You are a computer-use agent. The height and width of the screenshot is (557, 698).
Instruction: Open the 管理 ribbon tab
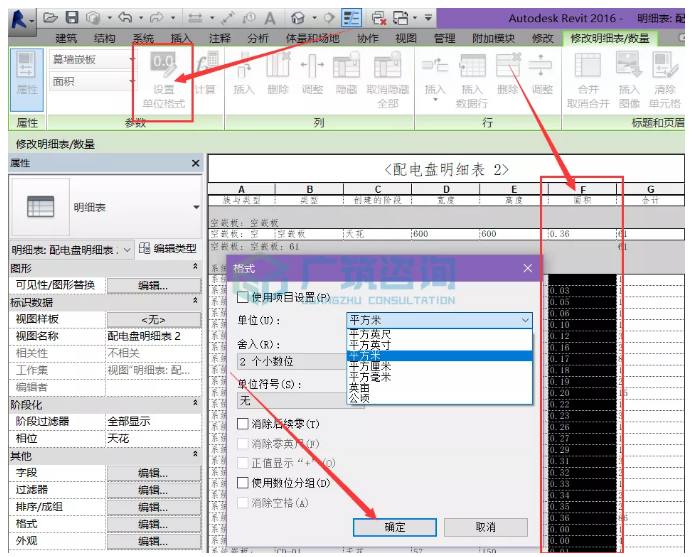[x=444, y=39]
